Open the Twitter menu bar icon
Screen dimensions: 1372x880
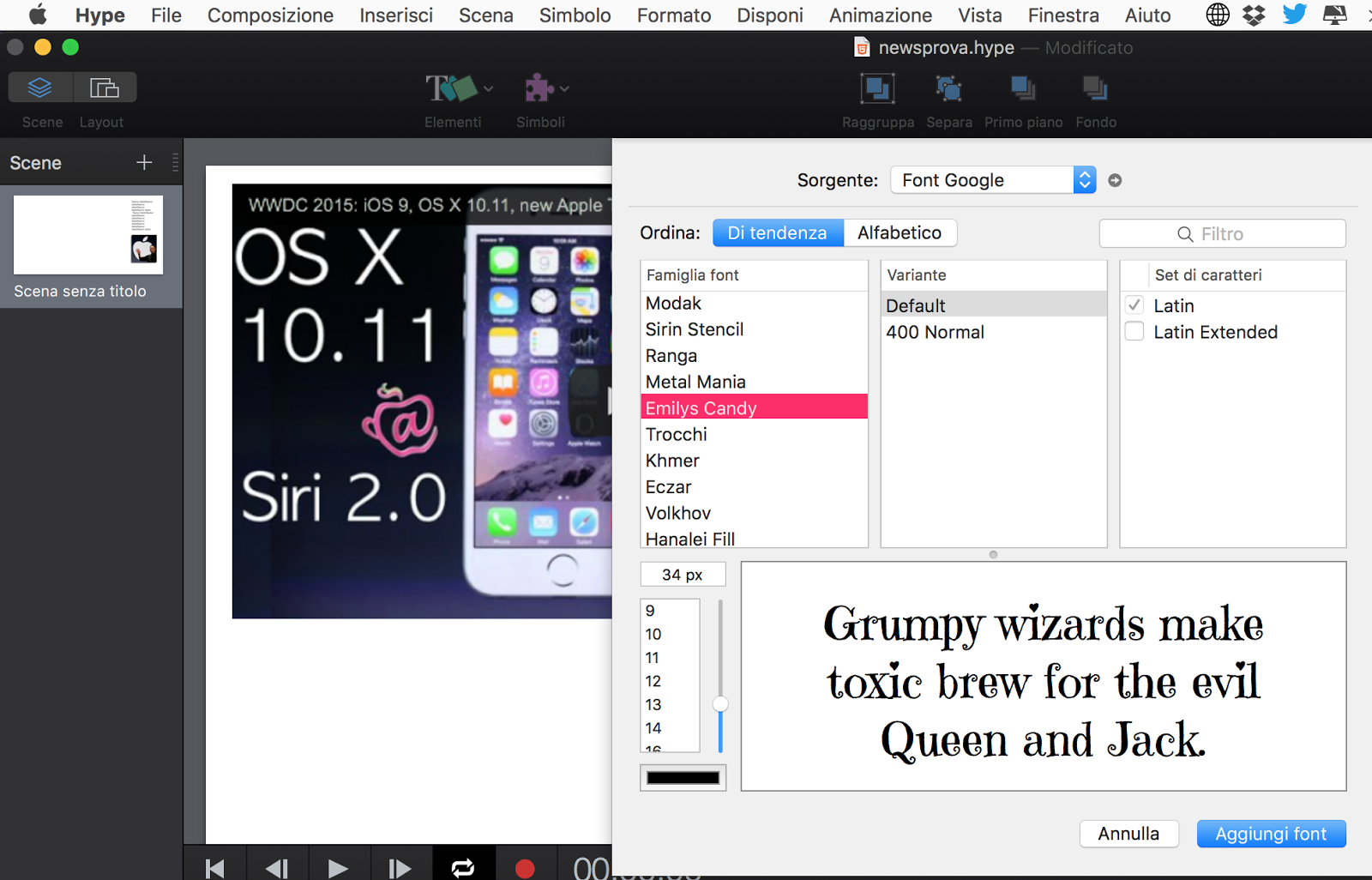pos(1295,15)
